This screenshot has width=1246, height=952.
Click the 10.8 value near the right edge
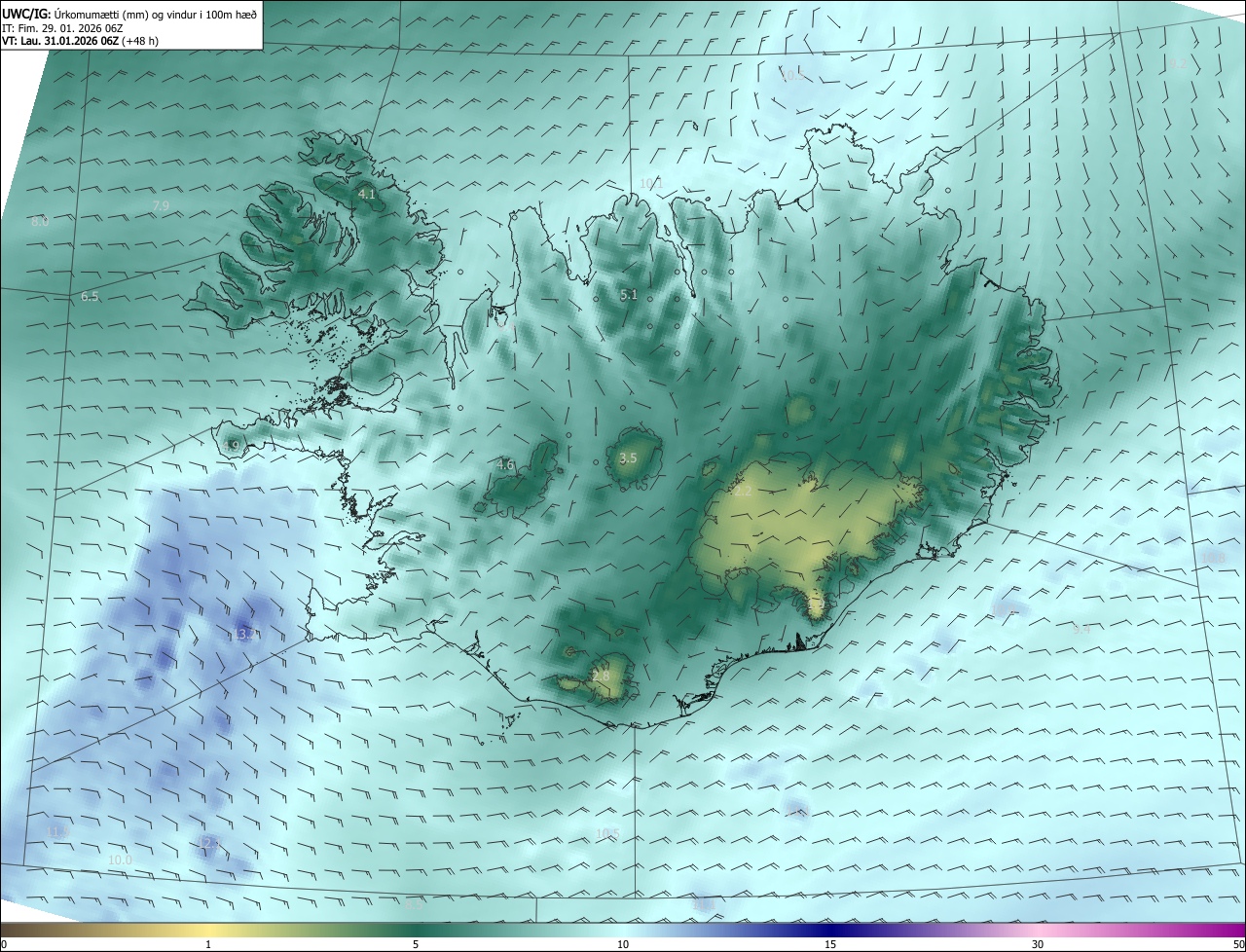point(1213,558)
